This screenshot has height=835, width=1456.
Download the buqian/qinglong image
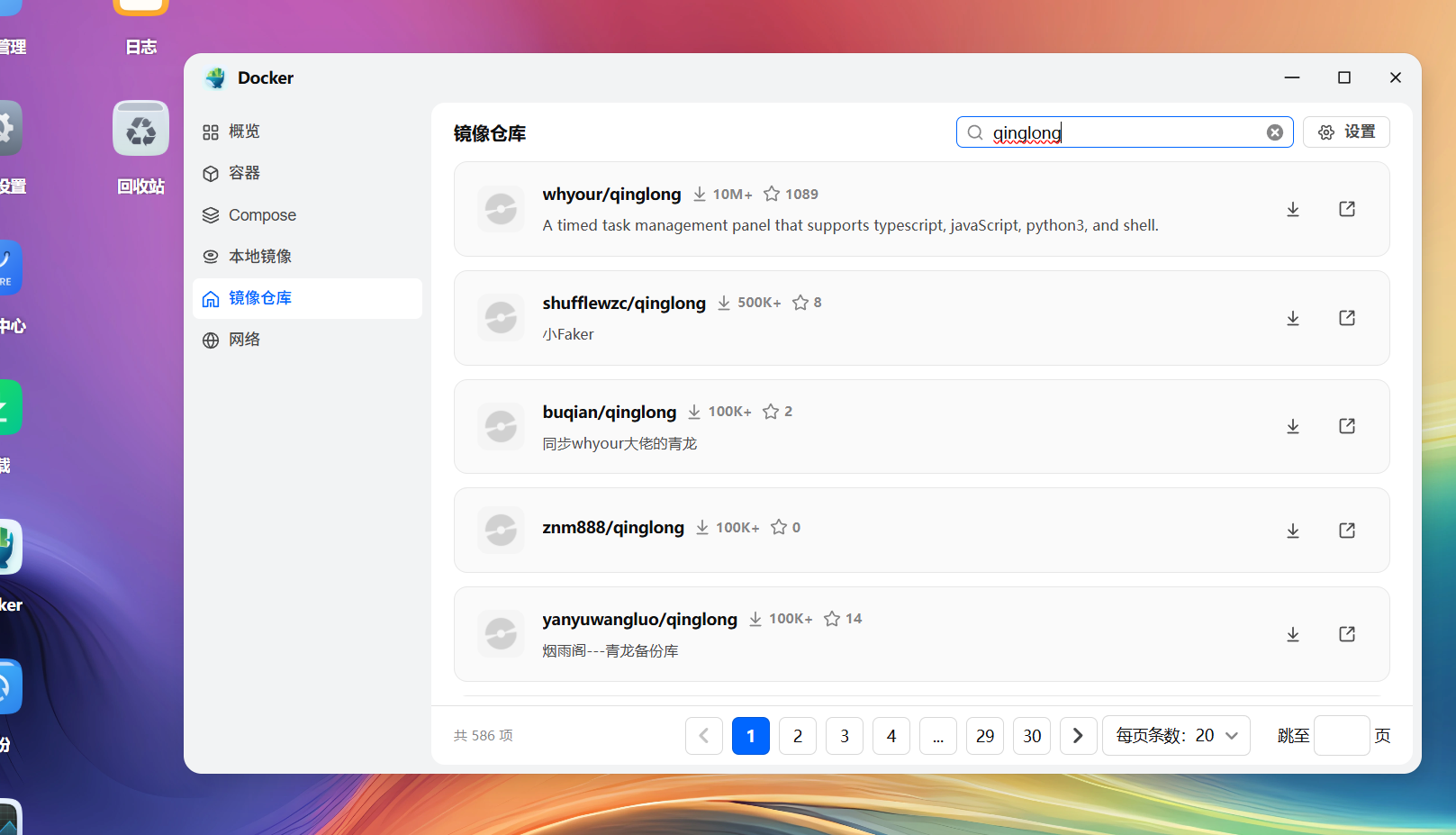(1292, 426)
